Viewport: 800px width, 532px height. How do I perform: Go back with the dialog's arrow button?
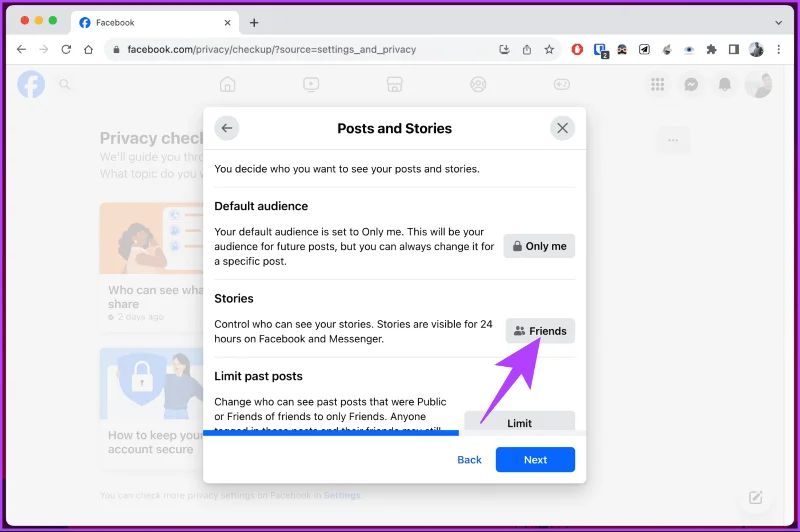point(227,128)
